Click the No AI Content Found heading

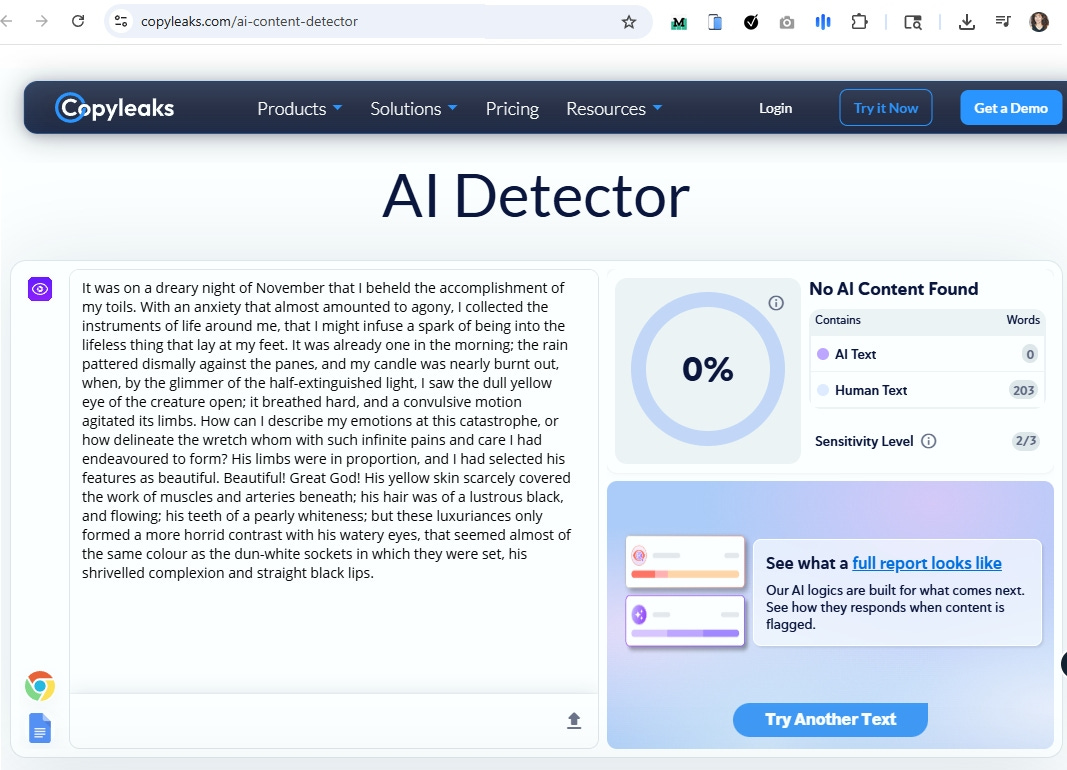tap(893, 289)
